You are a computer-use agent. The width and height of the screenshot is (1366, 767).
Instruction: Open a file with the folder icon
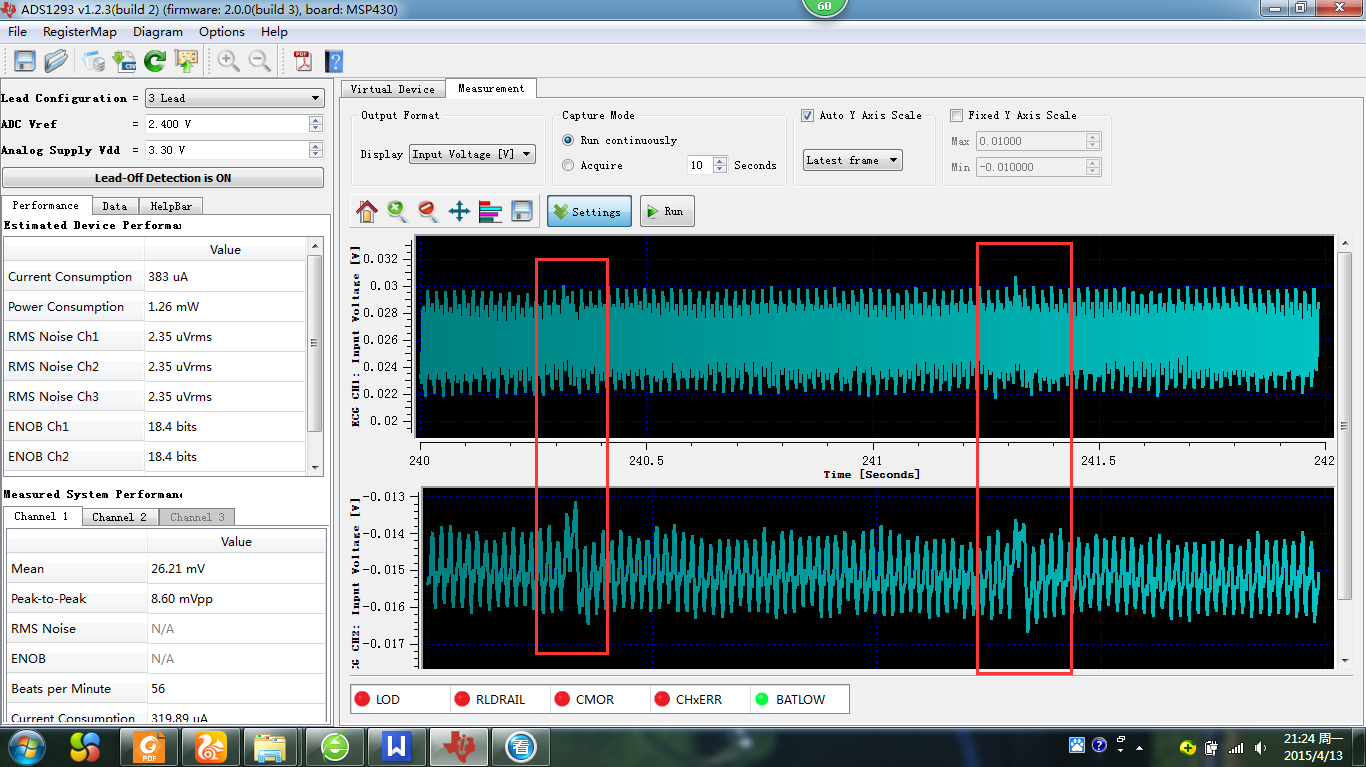click(56, 61)
